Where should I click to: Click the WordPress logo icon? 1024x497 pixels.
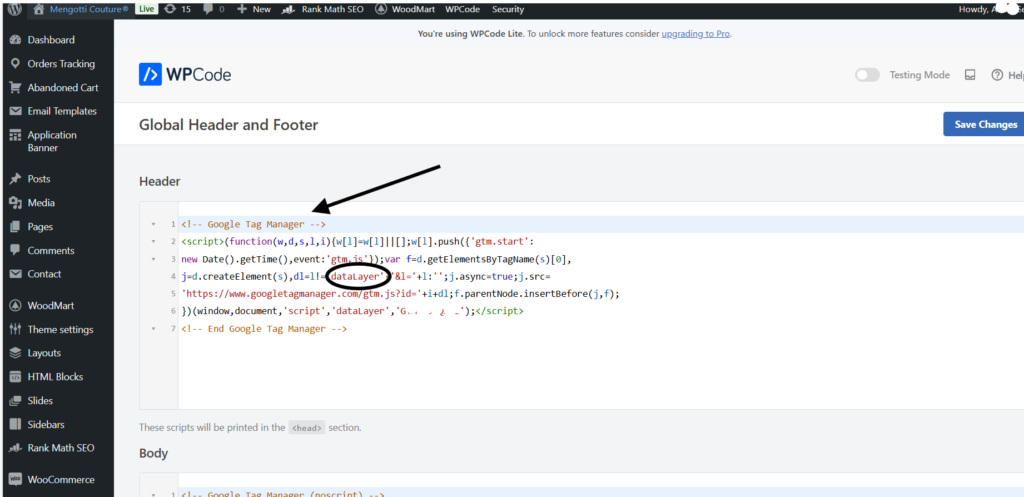tap(16, 9)
